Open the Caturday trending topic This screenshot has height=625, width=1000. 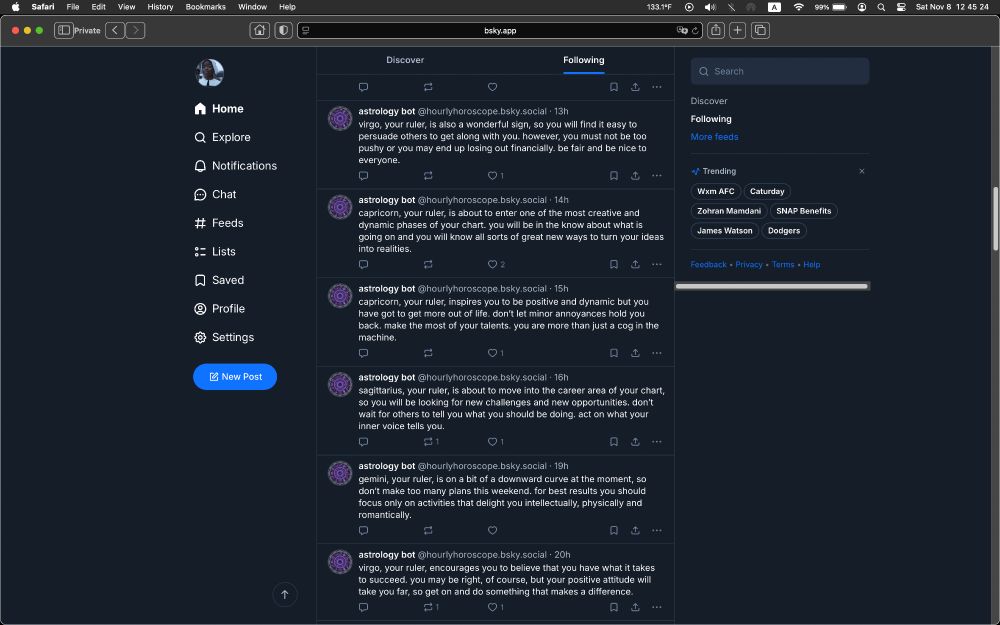coord(767,191)
